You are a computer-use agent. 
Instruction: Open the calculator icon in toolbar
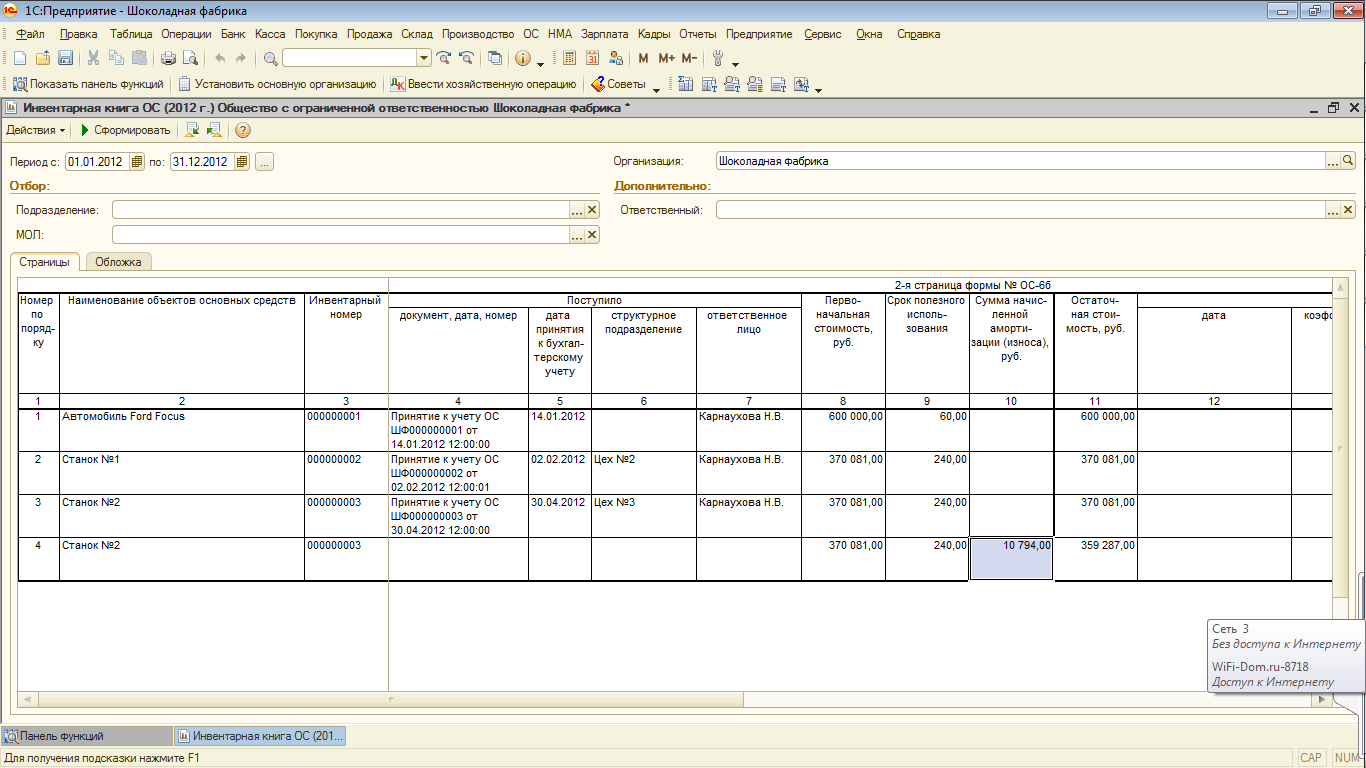[570, 58]
